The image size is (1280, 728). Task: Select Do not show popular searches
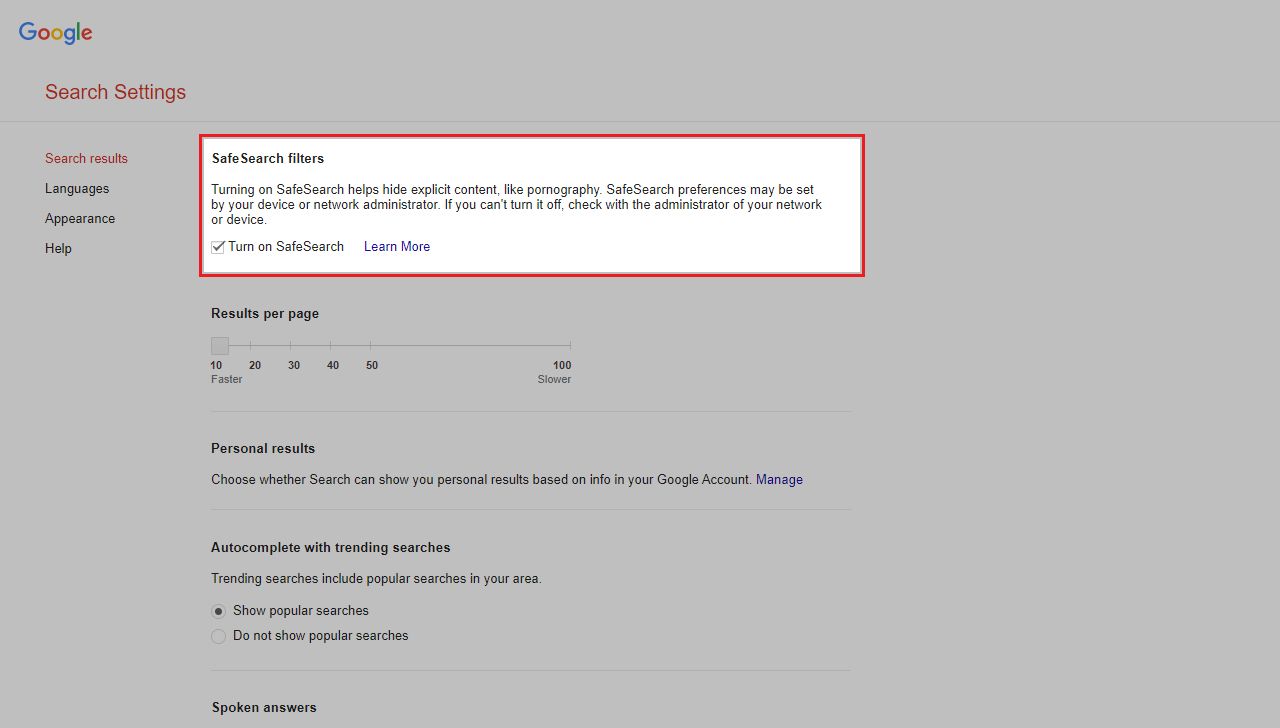click(x=218, y=636)
